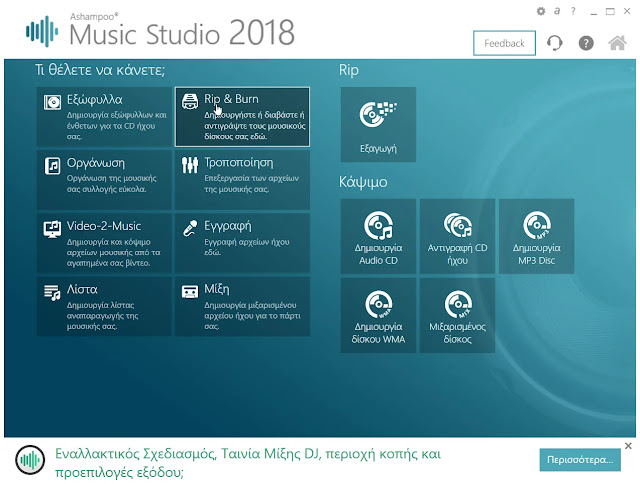
Task: Select Δημιουργία δίσκου WMA option
Action: click(x=378, y=315)
